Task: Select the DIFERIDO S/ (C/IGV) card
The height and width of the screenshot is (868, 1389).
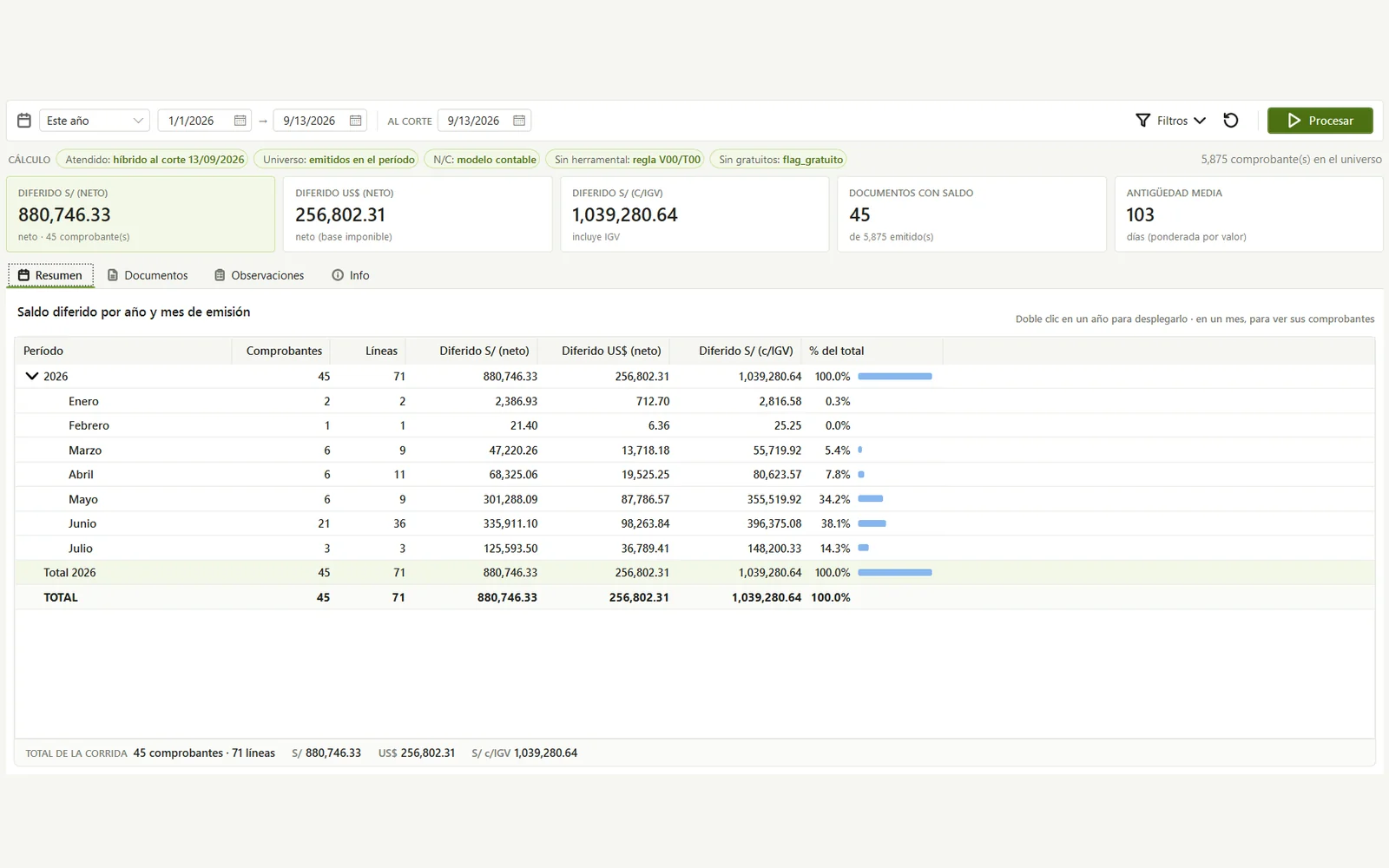Action: tap(694, 214)
